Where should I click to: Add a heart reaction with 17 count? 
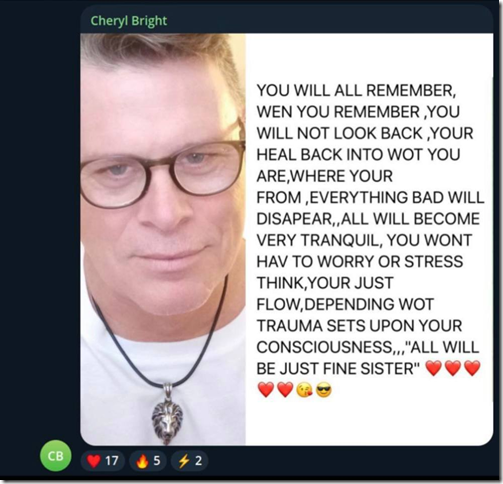pos(103,461)
